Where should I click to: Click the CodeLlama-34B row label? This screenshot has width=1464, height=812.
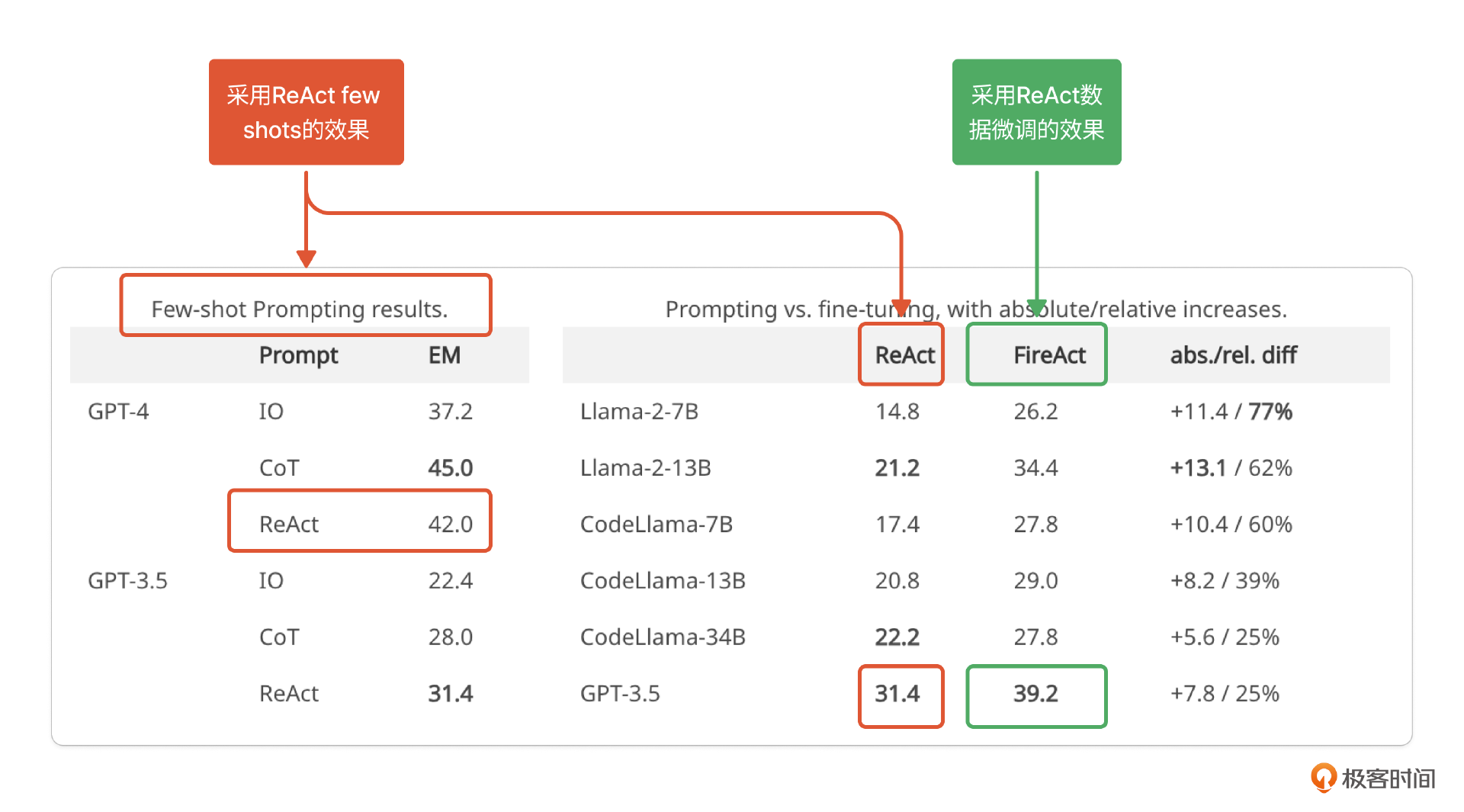(663, 637)
